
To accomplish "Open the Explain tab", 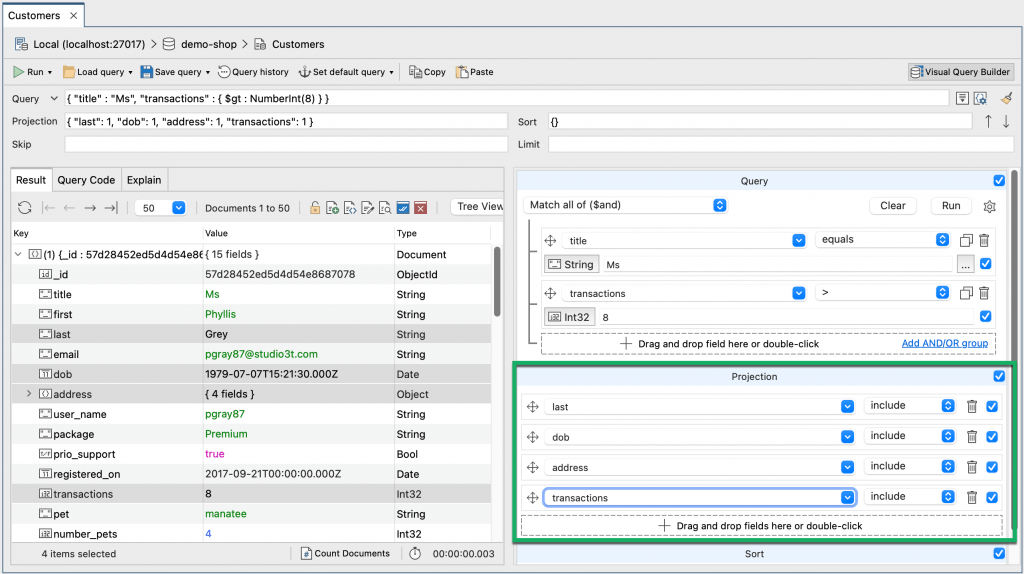I will pos(144,180).
